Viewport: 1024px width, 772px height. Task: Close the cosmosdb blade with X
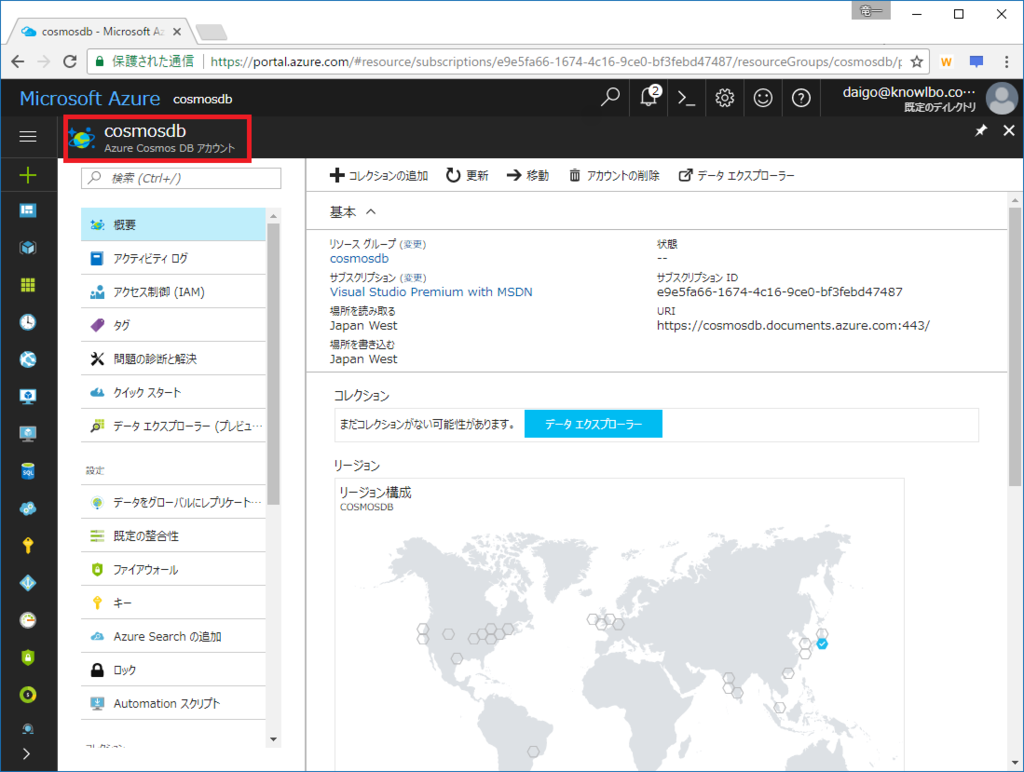[x=1009, y=131]
